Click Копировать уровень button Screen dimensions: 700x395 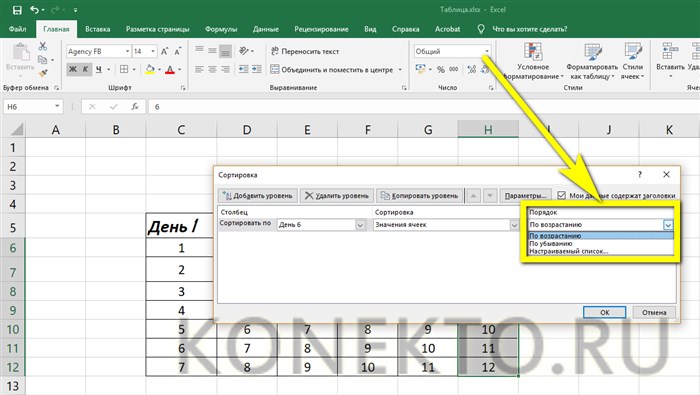coord(420,195)
